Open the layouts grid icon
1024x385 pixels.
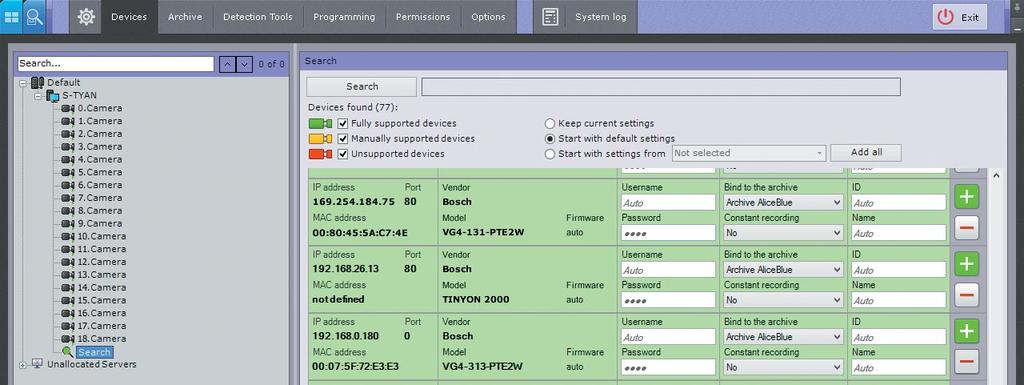pyautogui.click(x=11, y=17)
